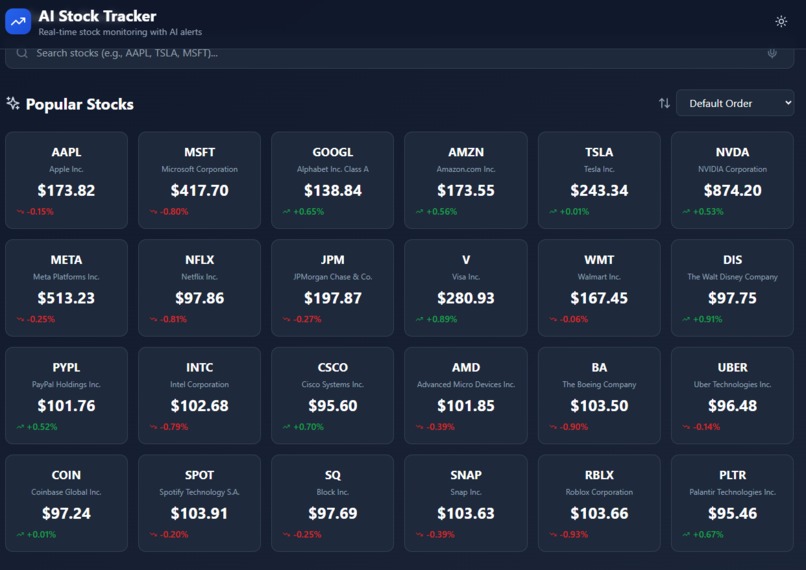The width and height of the screenshot is (806, 570).
Task: Click the sparkle icon beside Popular Stocks
Action: (13, 103)
